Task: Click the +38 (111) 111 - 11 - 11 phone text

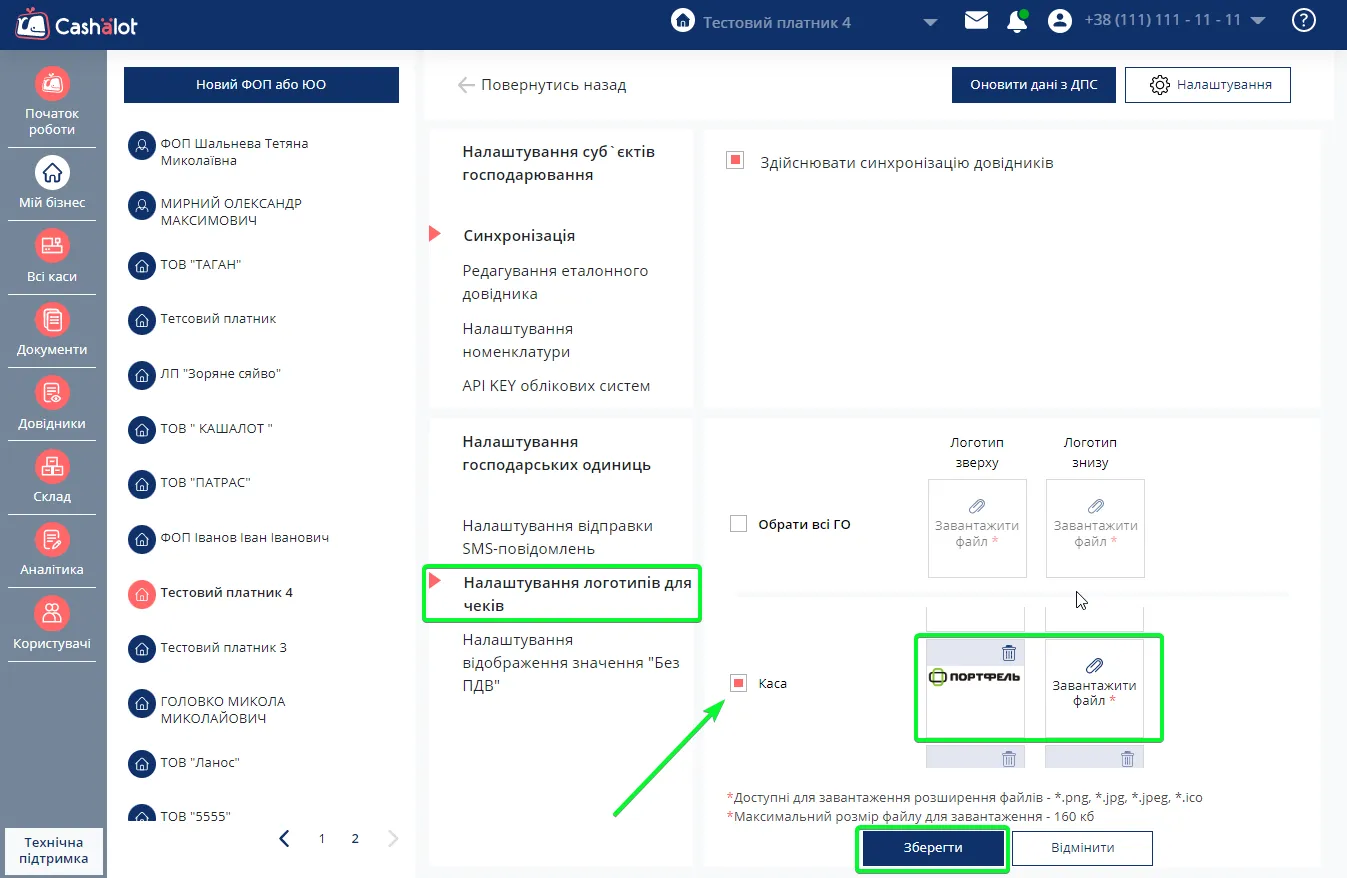Action: pyautogui.click(x=1162, y=20)
